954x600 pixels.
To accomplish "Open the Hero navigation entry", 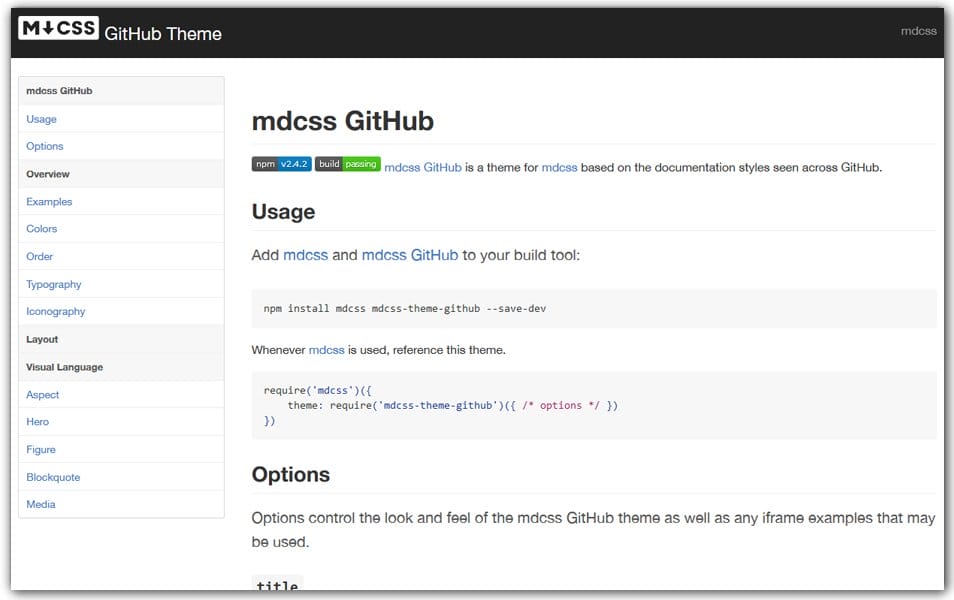I will coord(37,421).
